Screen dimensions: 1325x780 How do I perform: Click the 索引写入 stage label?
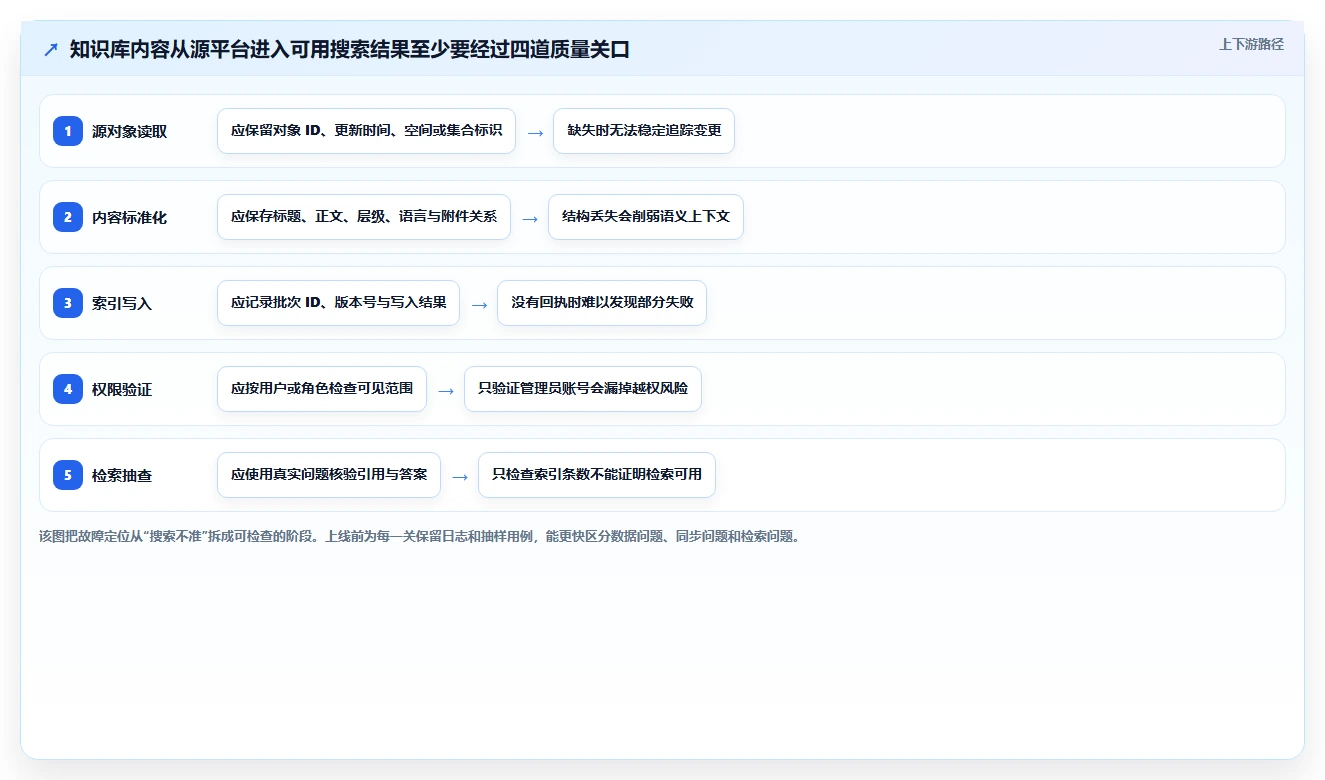click(x=122, y=303)
